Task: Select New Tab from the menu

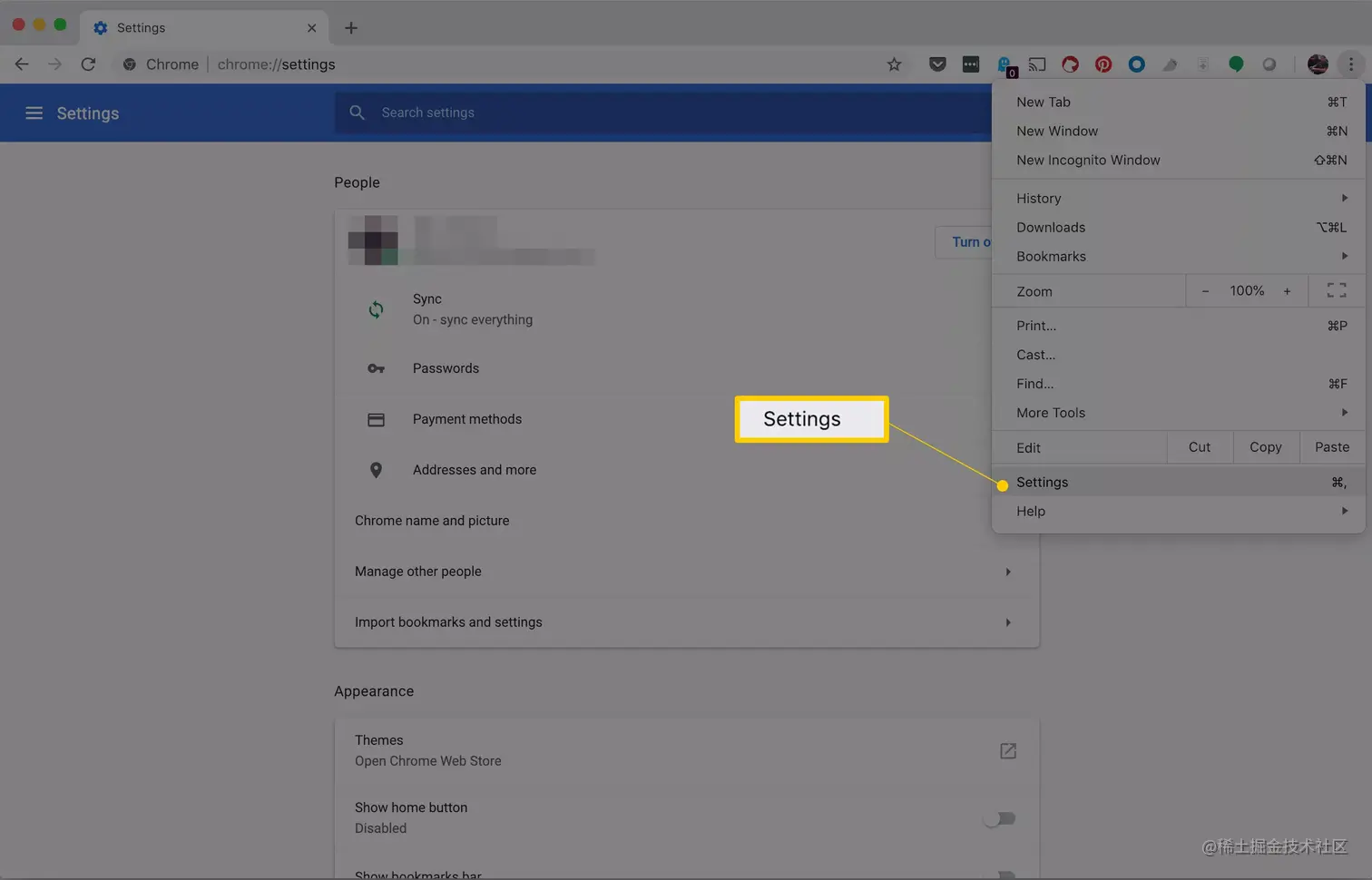Action: click(1178, 102)
